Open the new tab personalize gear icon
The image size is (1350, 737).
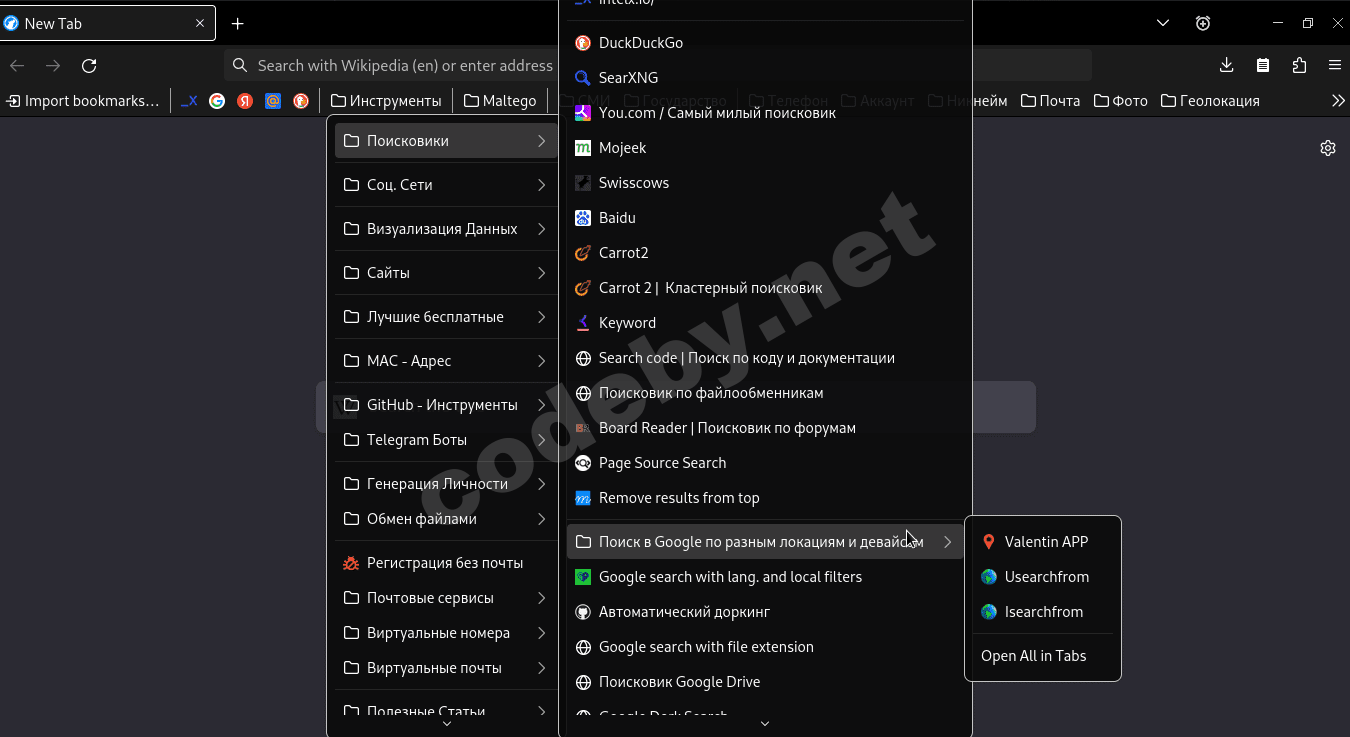pos(1328,148)
